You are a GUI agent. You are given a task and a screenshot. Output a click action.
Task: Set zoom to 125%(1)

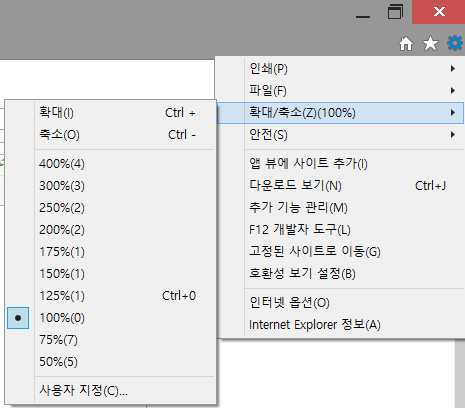tap(110, 296)
